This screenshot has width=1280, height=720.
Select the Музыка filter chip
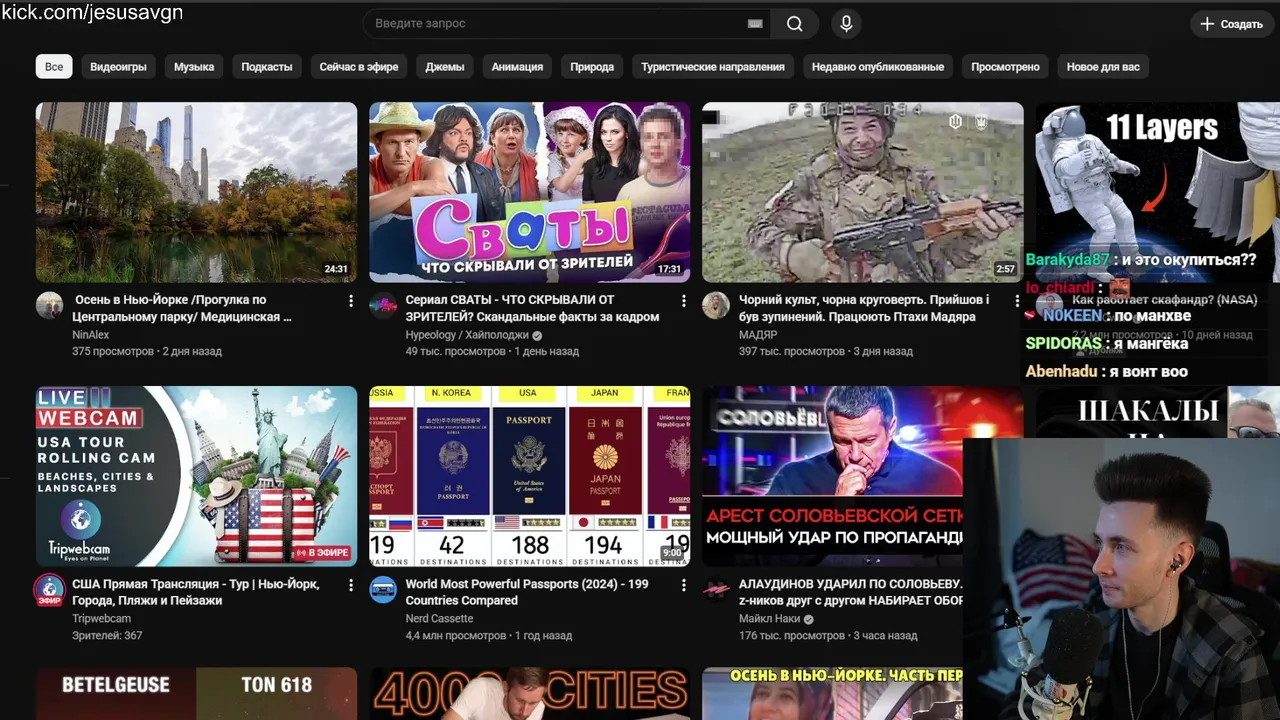point(194,67)
